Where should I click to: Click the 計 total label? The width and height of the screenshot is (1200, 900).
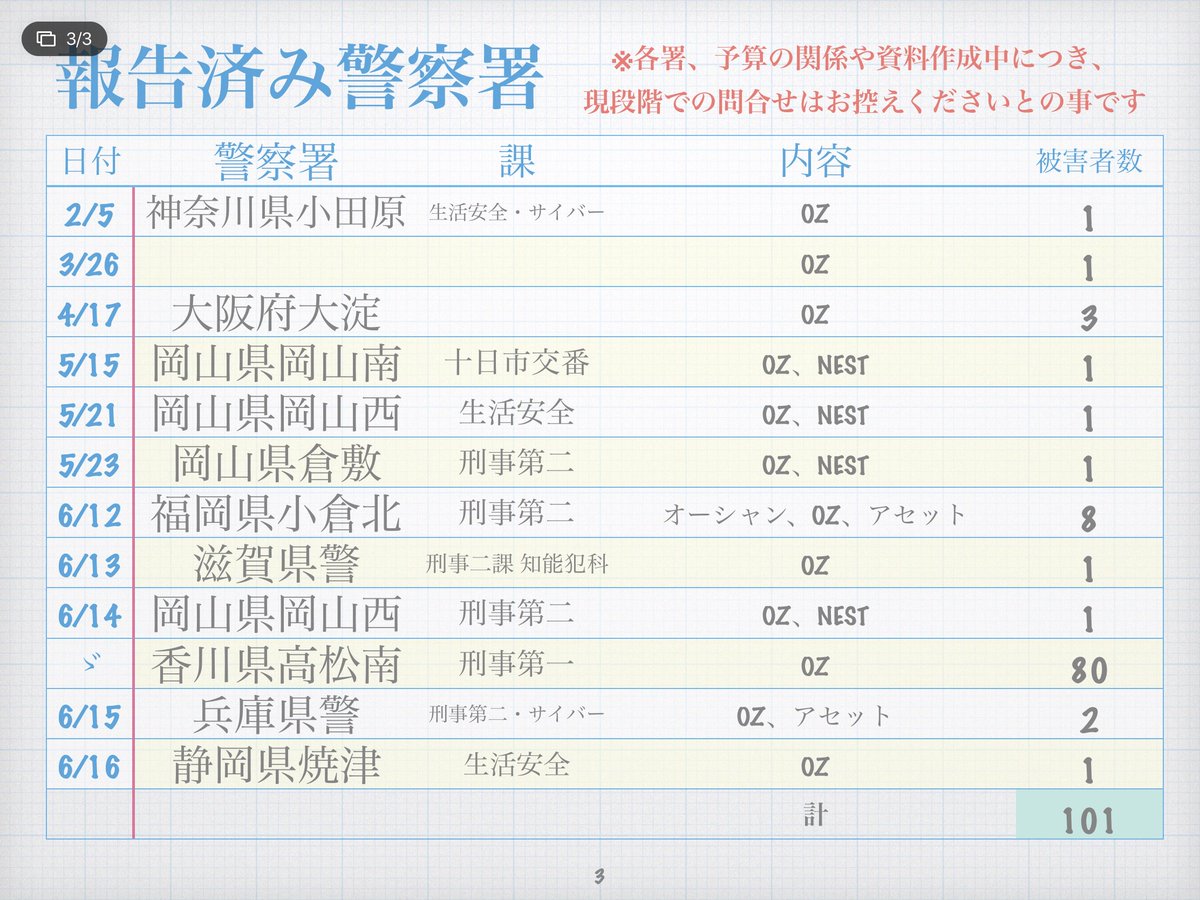point(815,815)
